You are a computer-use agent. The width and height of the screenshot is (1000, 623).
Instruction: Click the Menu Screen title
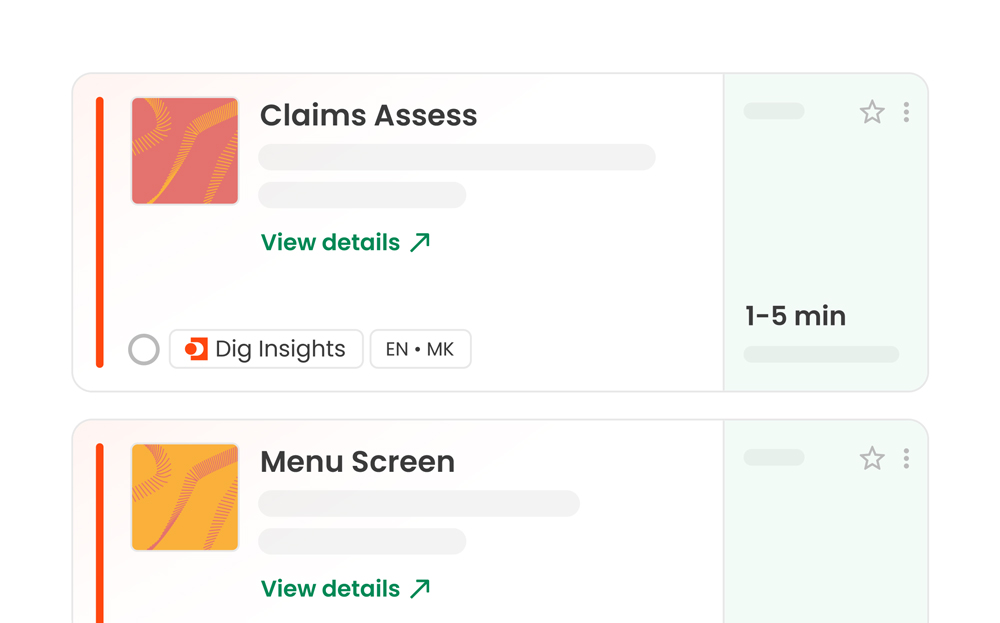357,462
